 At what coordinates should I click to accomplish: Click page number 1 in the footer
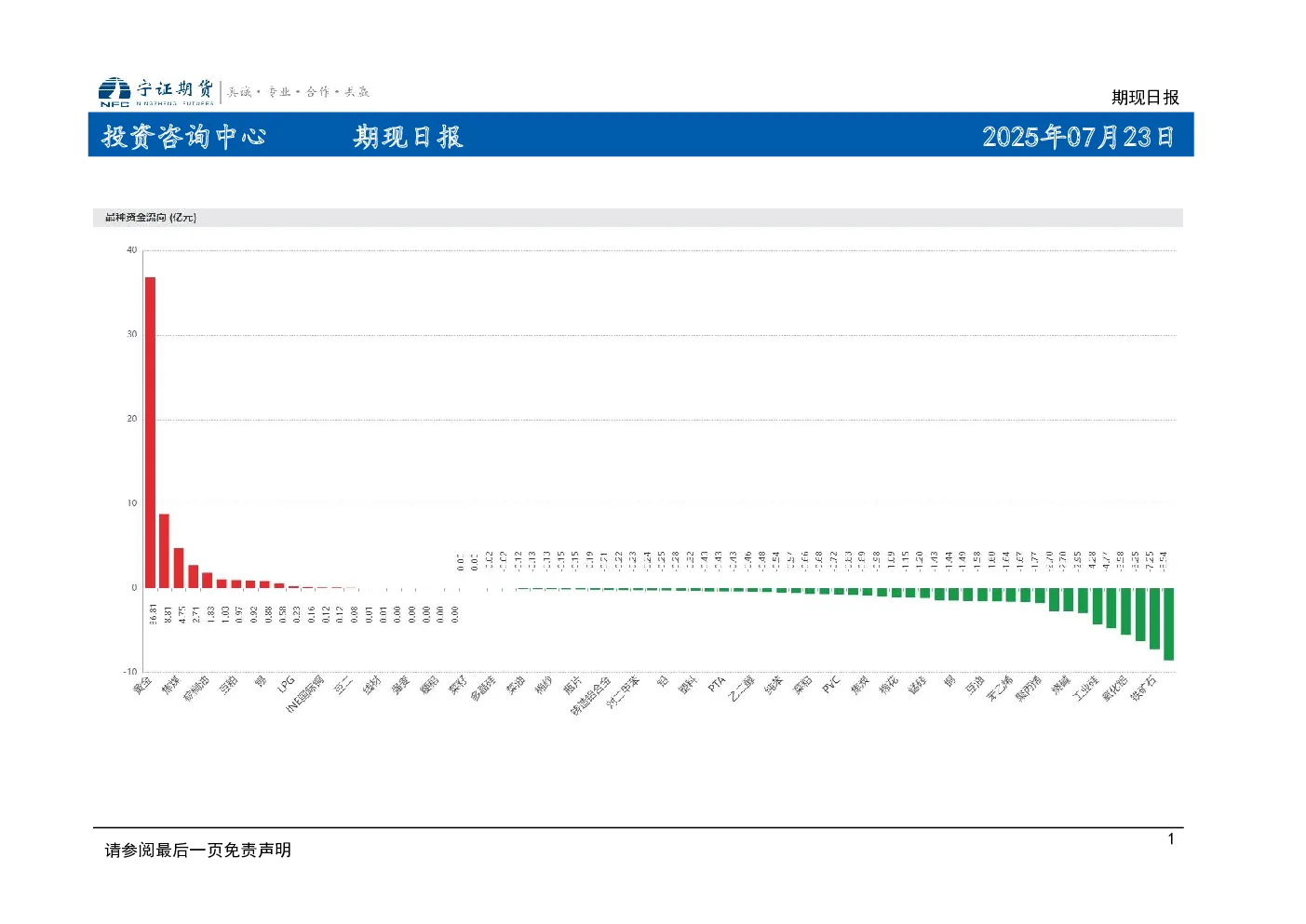pyautogui.click(x=1171, y=839)
